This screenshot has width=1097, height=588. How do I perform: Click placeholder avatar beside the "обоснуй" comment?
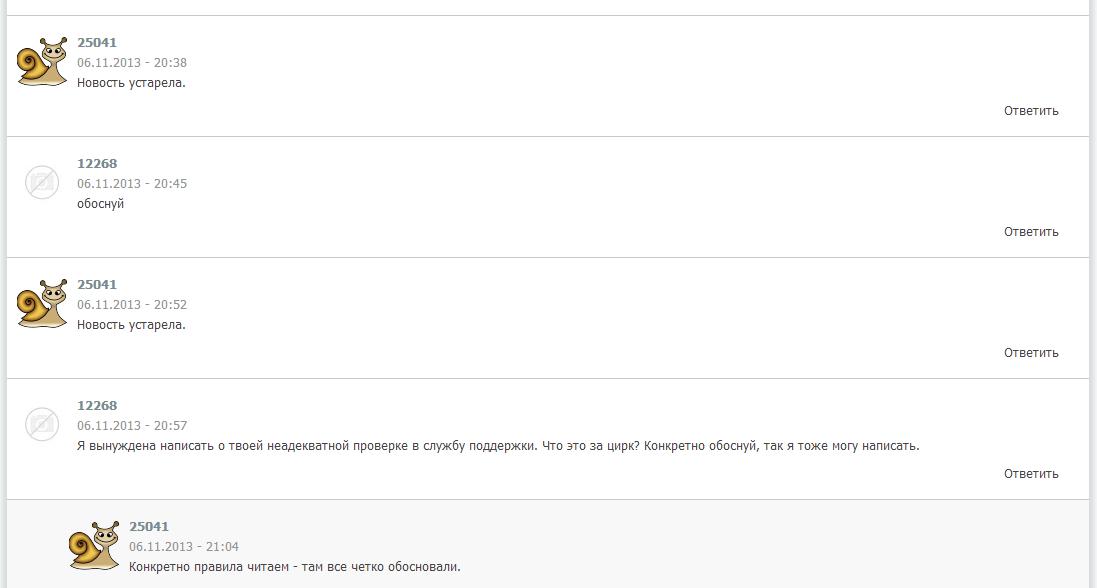[x=42, y=182]
